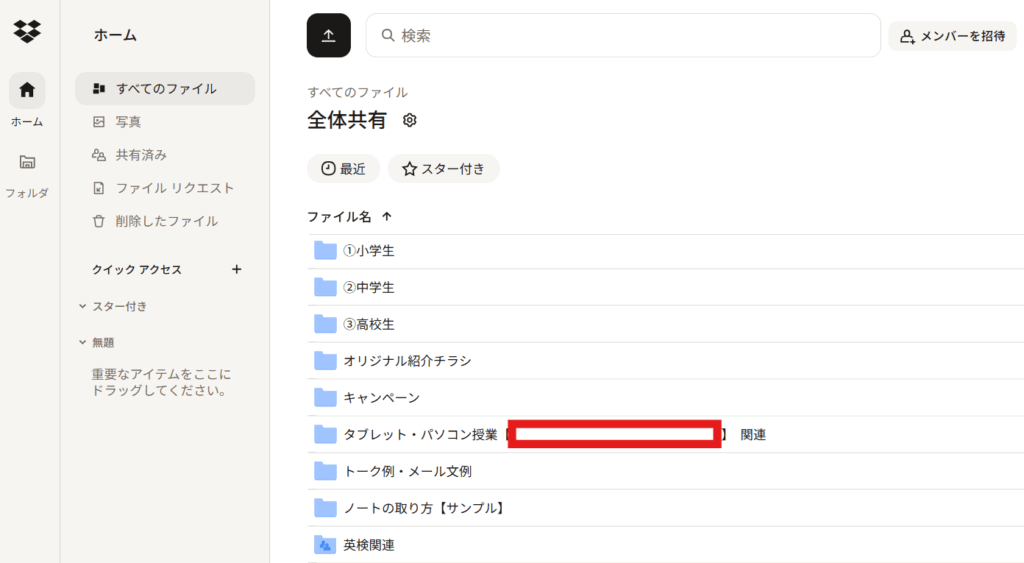This screenshot has height=563, width=1024.
Task: Click the folder icon of タブレット・パソコン授業
Action: pos(325,434)
